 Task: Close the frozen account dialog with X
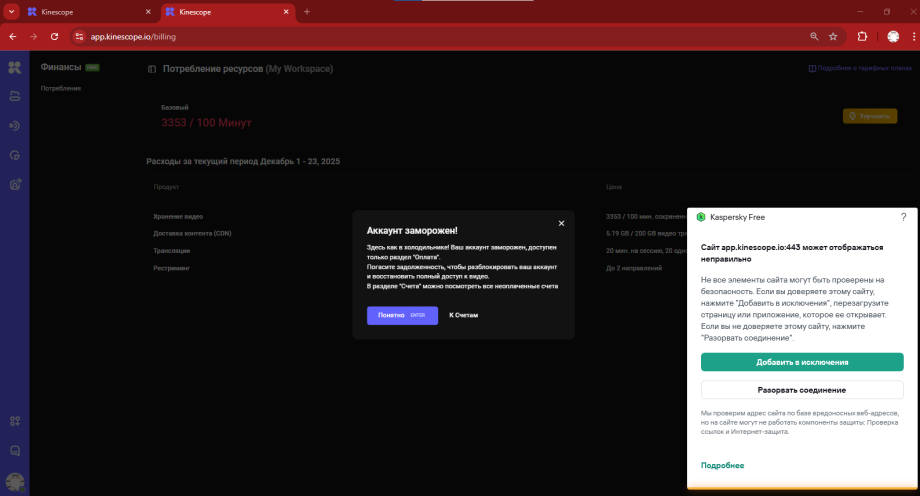point(561,223)
